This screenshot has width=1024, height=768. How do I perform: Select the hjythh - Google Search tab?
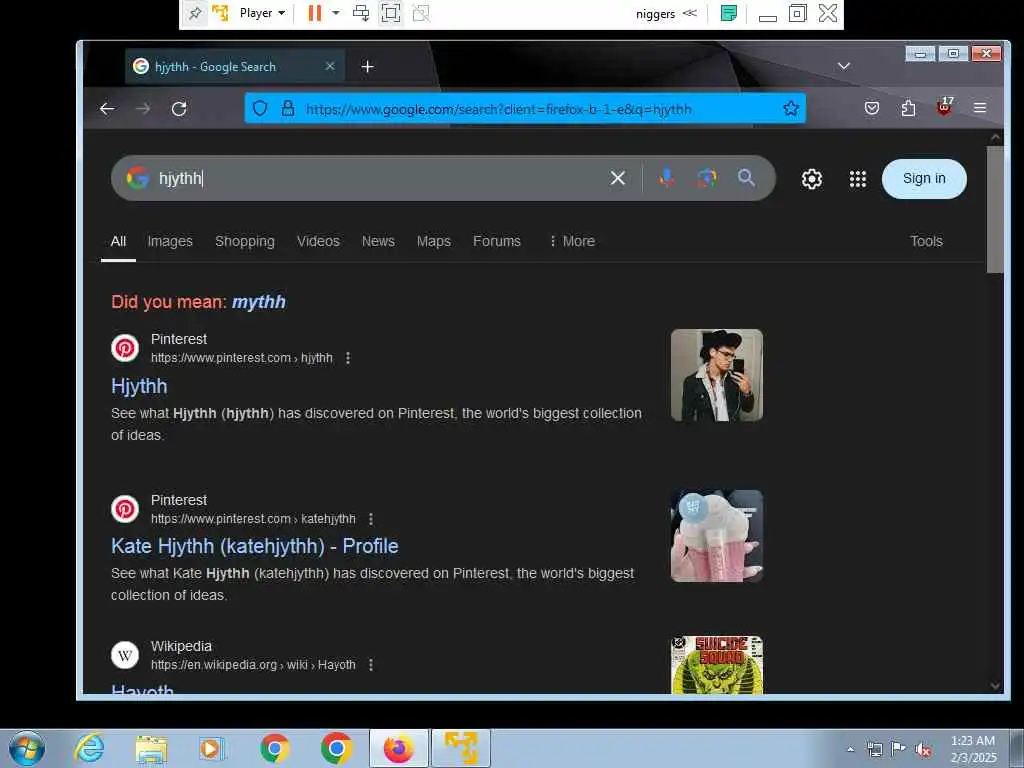tap(234, 66)
